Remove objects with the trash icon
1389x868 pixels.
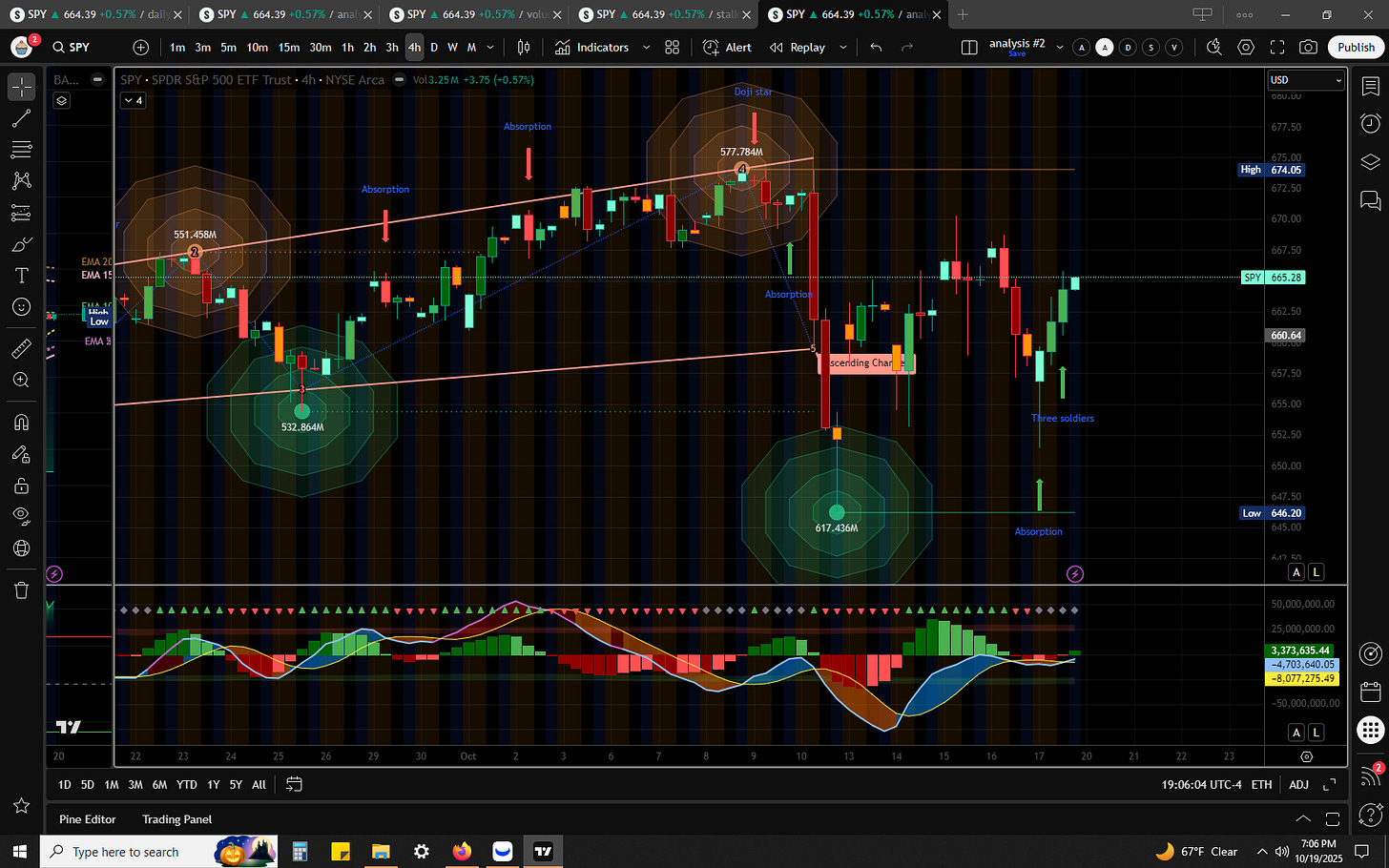click(21, 590)
